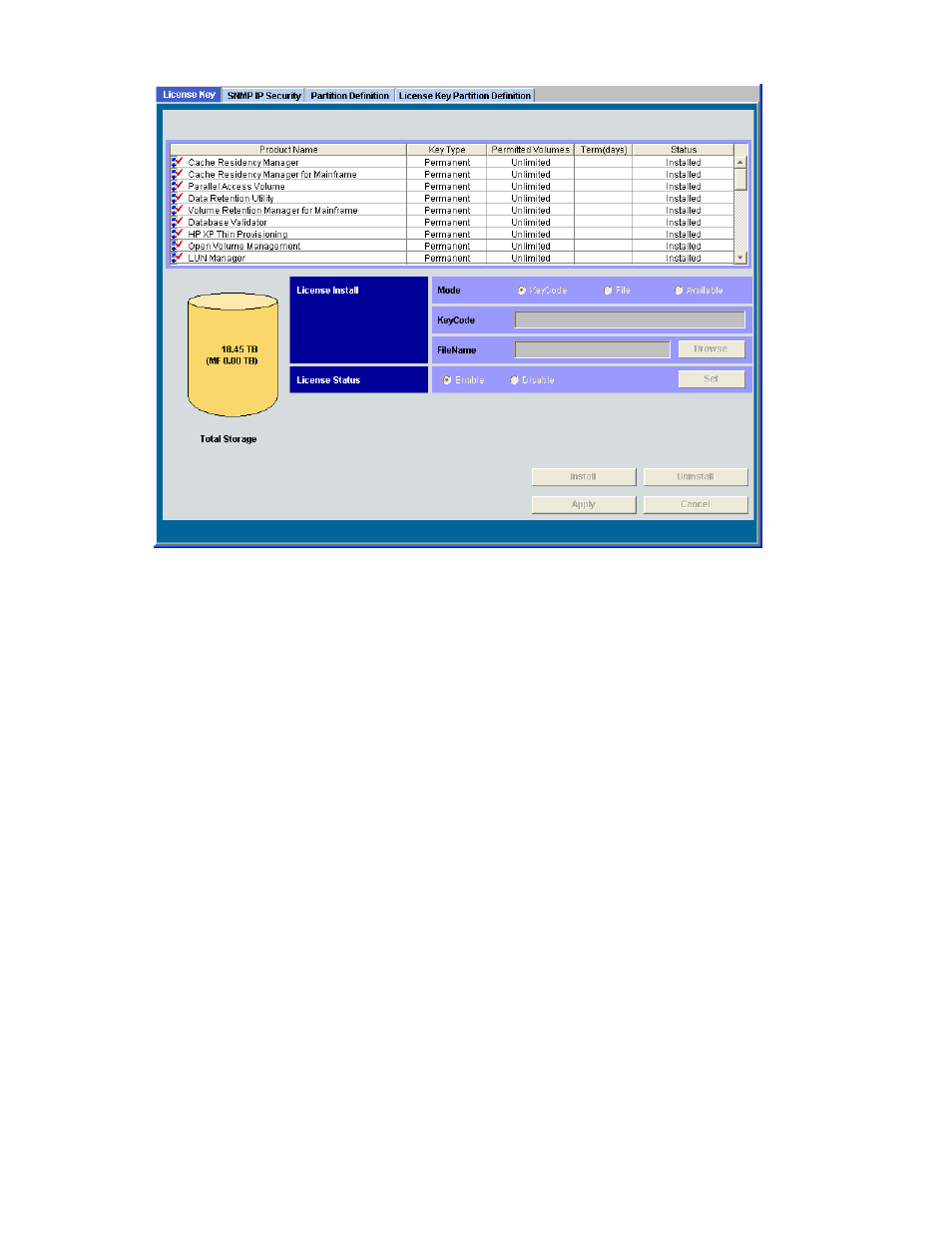Click Permanent key type for LUN Manager

[447, 259]
